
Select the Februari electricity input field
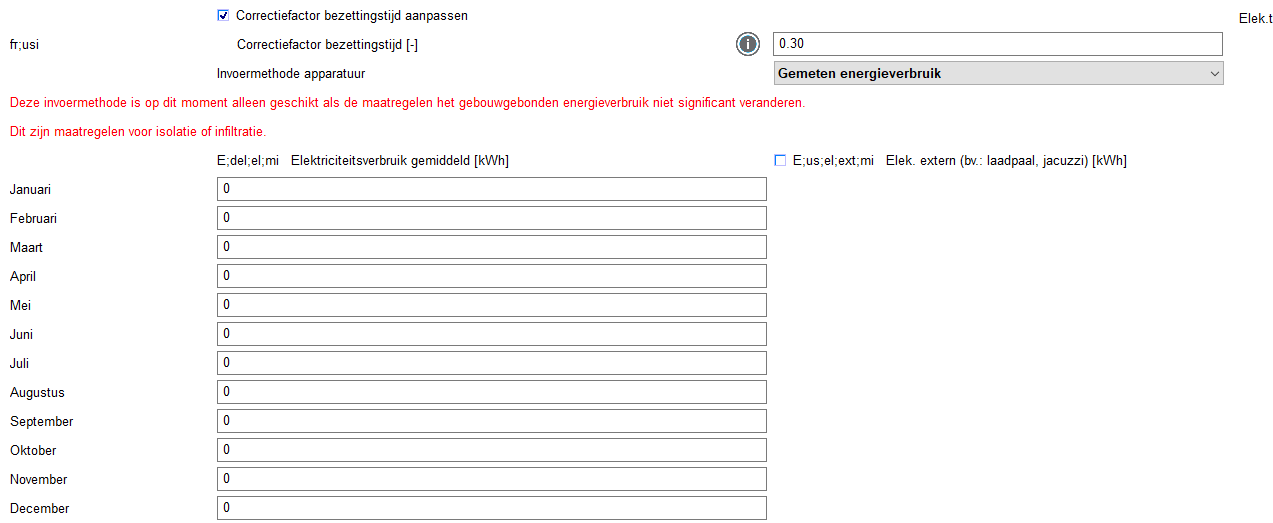pos(491,218)
